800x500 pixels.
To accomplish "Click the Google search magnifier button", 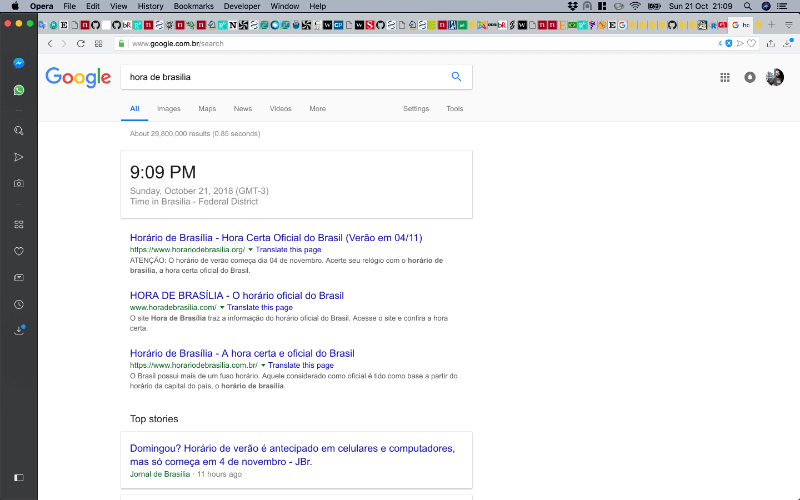I will pyautogui.click(x=456, y=77).
